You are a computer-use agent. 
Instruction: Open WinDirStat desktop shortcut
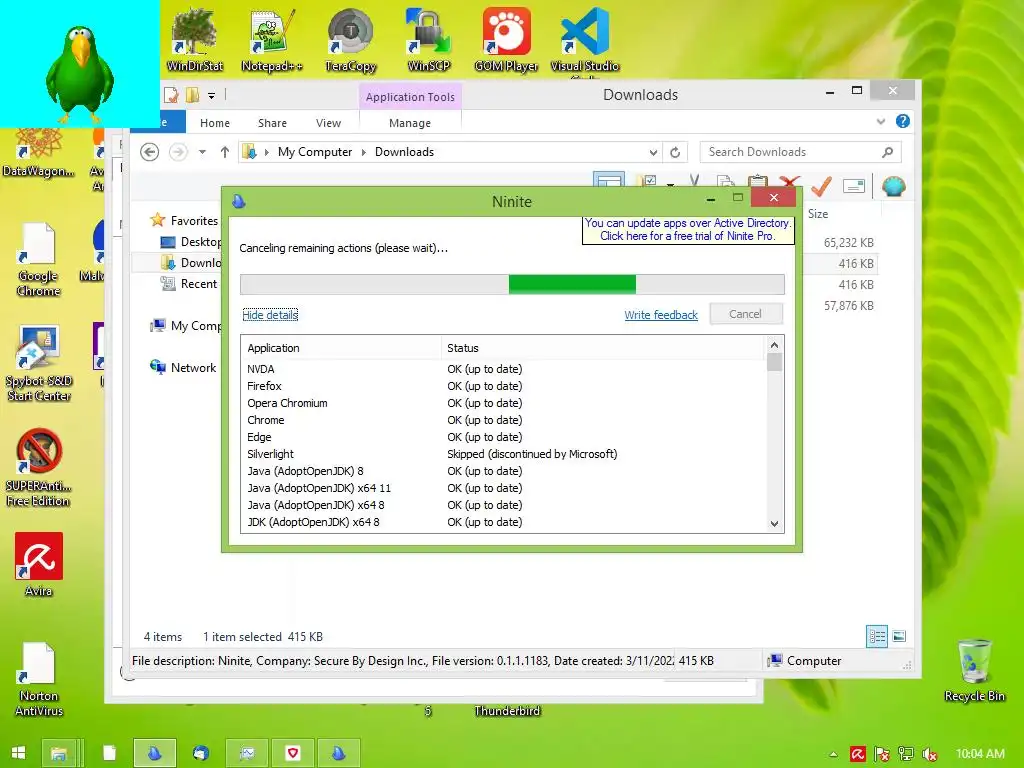tap(195, 39)
